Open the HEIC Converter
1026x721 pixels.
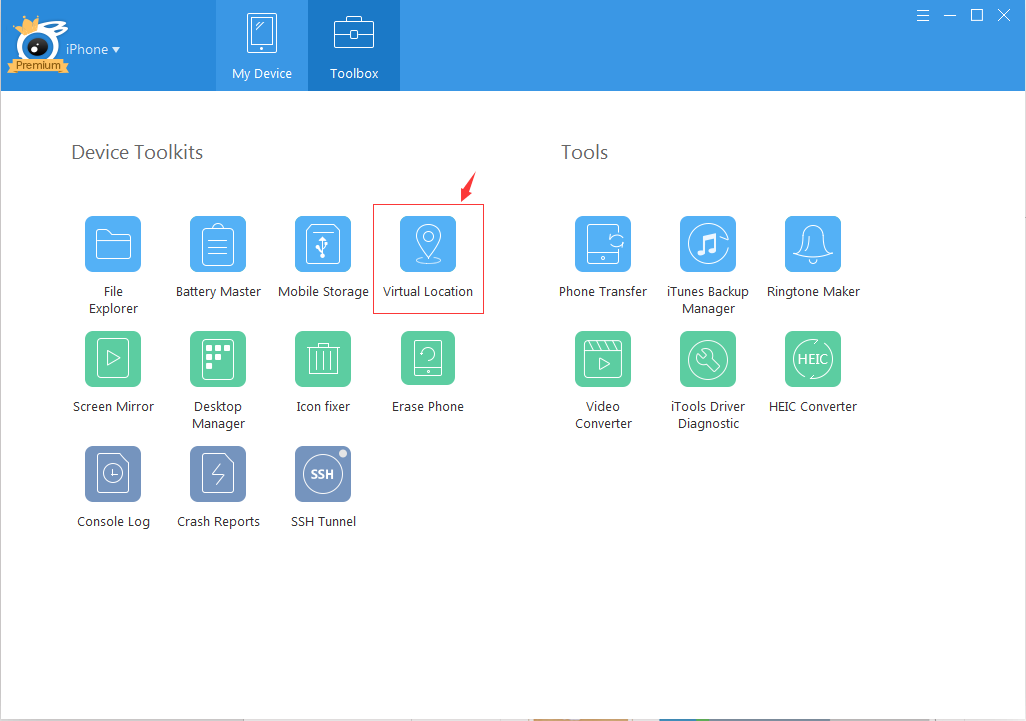tap(813, 359)
